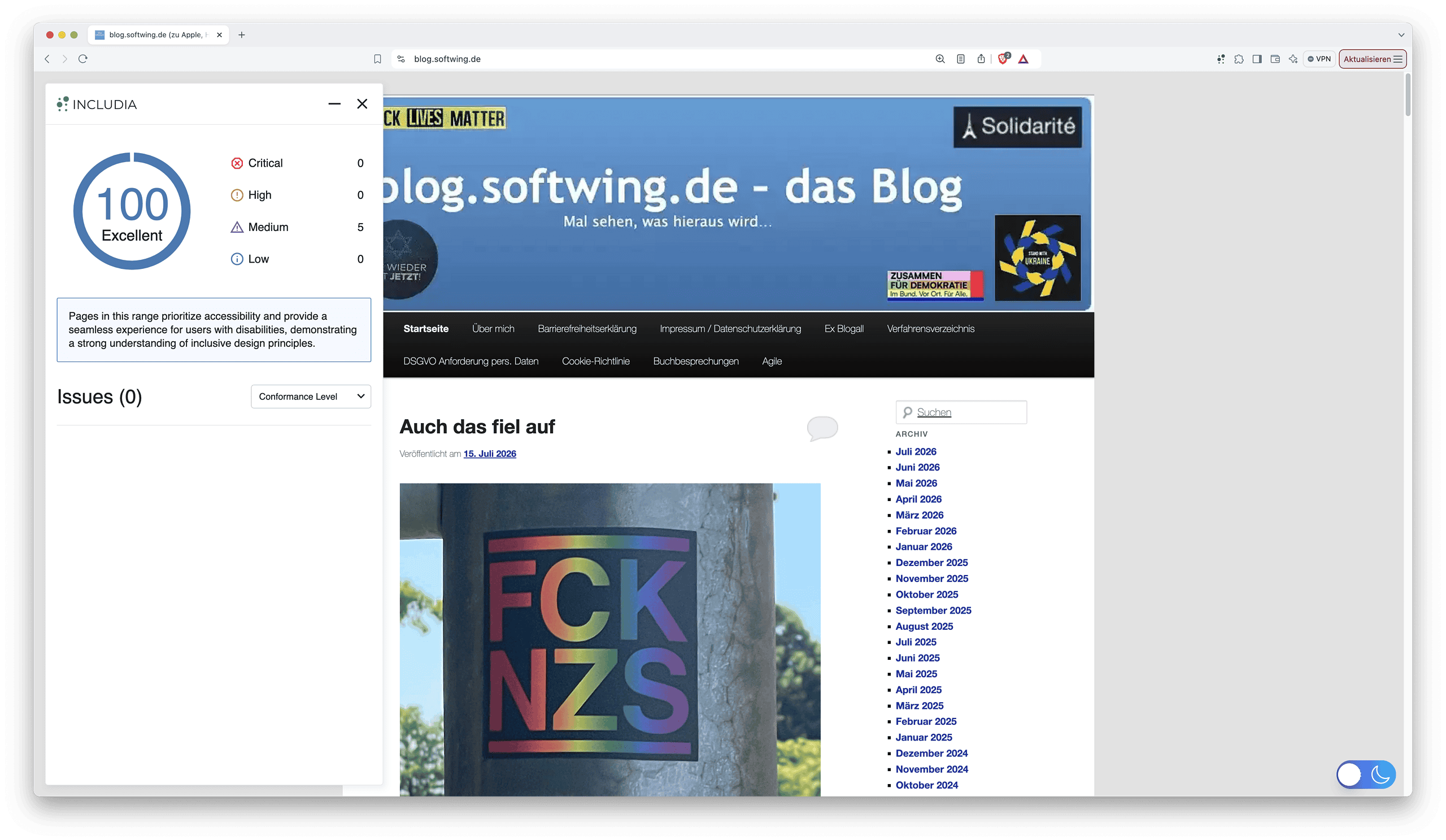Click the Zusammen für Demokratie badge
This screenshot has height=840, width=1446.
tap(935, 285)
